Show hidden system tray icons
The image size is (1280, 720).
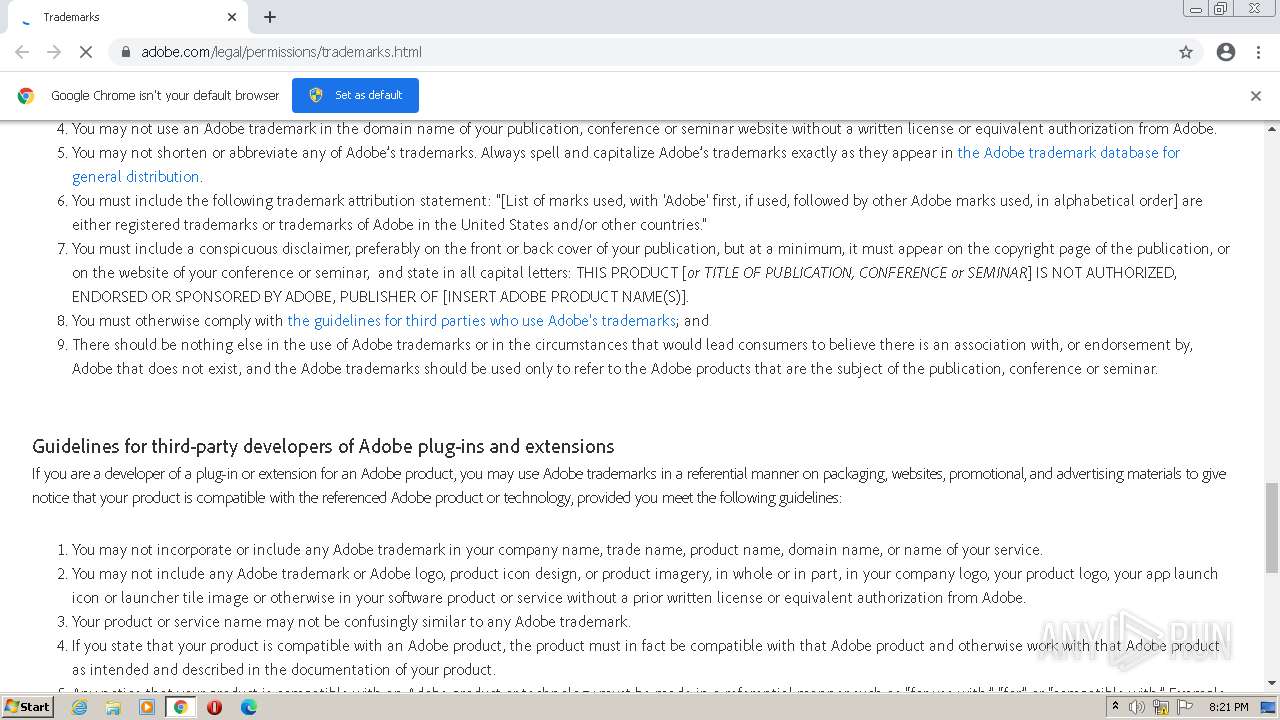(x=1115, y=707)
